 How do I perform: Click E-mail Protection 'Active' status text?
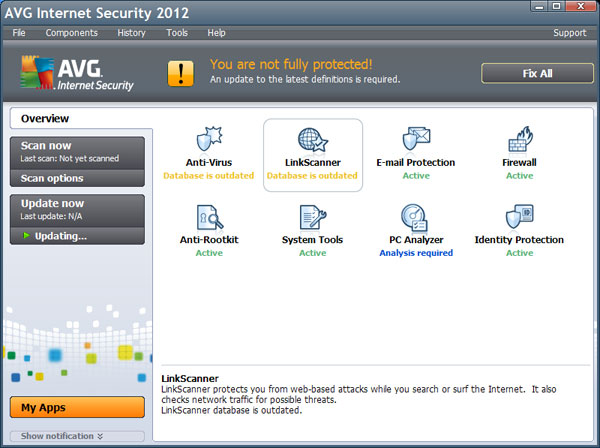tap(416, 176)
